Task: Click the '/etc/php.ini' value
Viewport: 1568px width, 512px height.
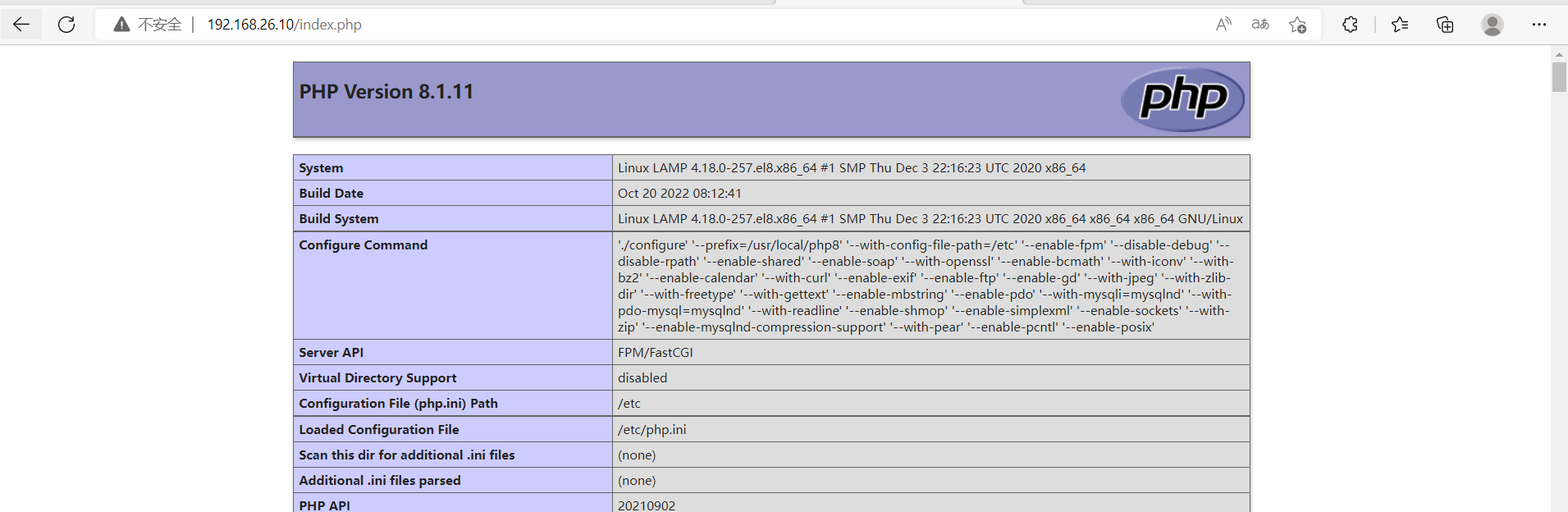Action: [652, 429]
